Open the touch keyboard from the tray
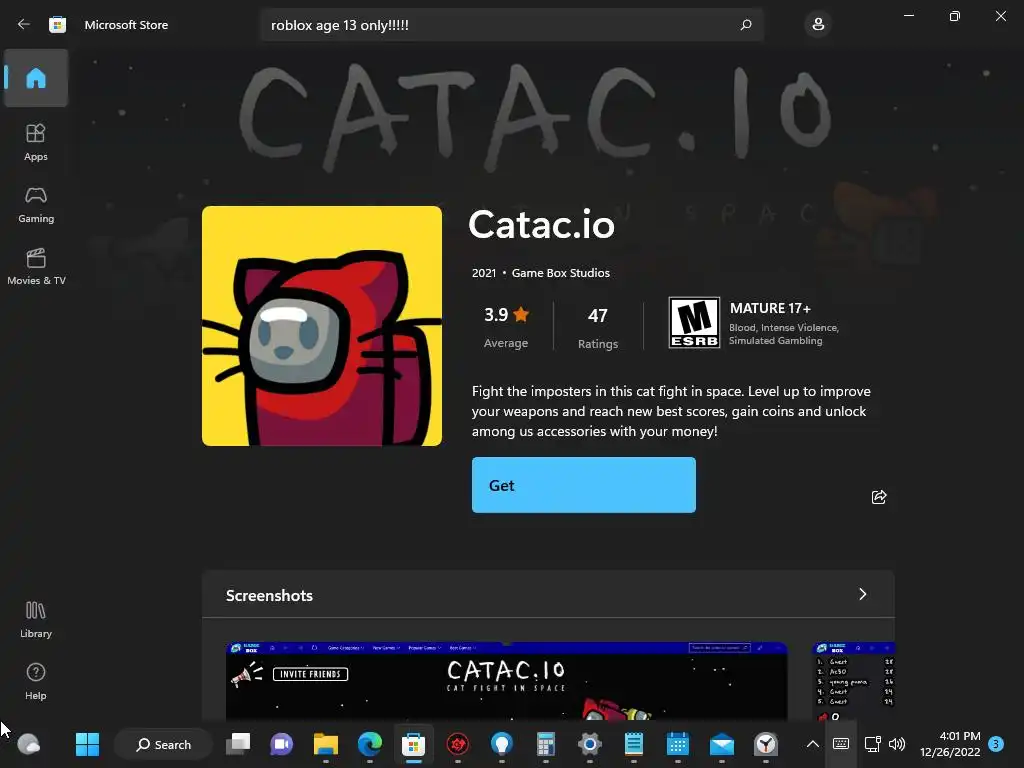This screenshot has width=1024, height=768. [x=840, y=744]
